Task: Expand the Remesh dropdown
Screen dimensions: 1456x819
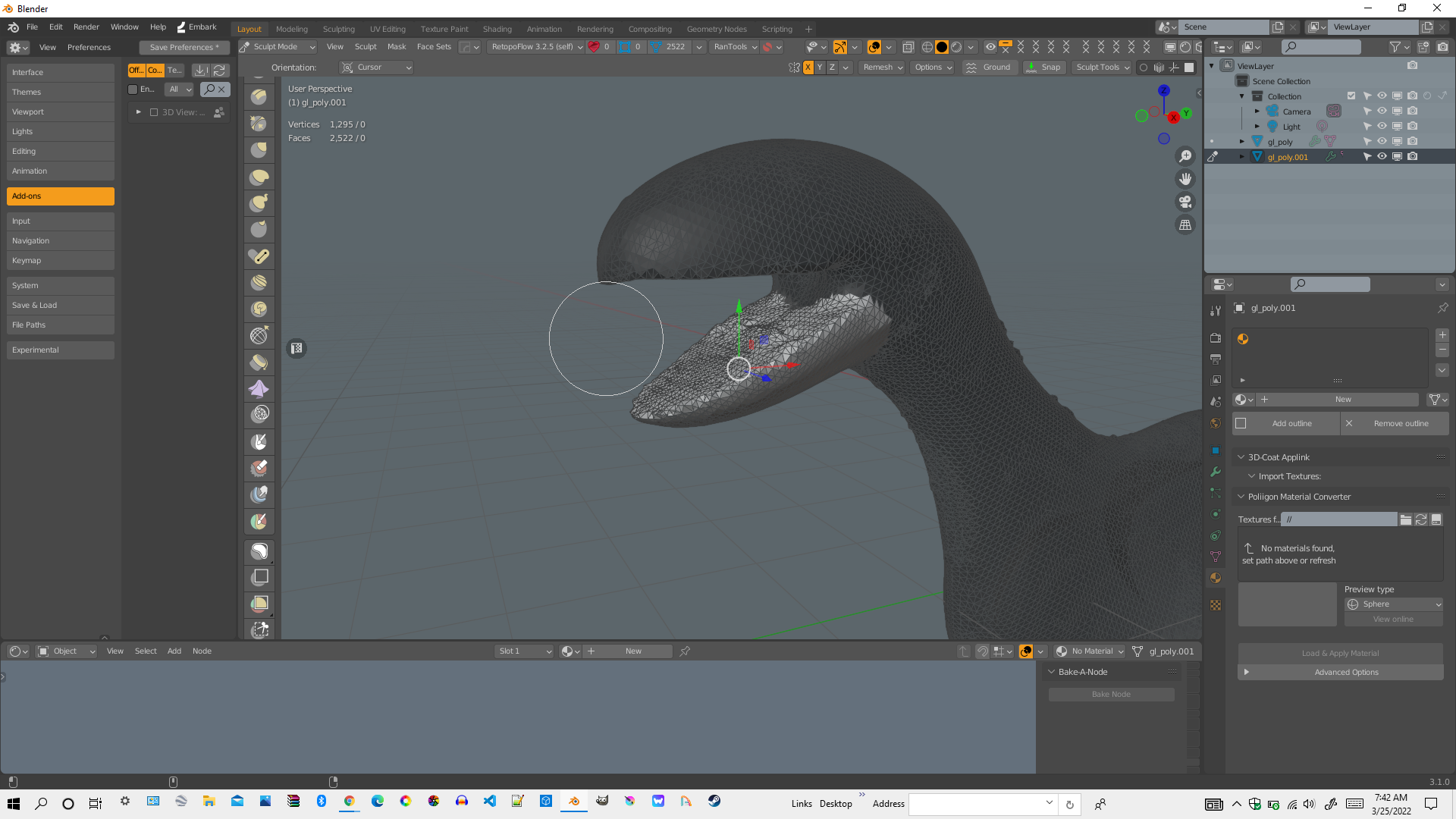Action: point(883,67)
